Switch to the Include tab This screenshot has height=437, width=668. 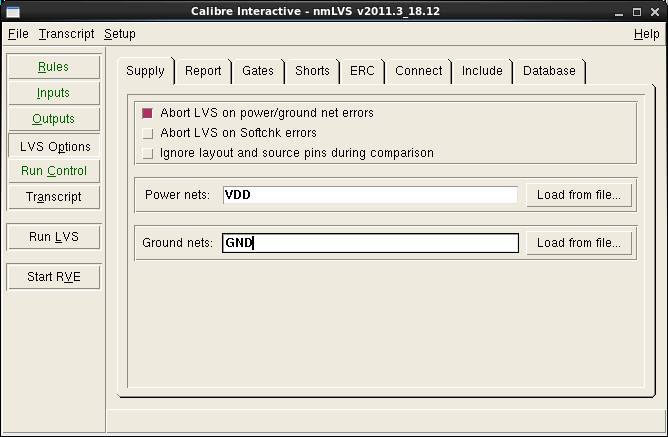pos(482,71)
